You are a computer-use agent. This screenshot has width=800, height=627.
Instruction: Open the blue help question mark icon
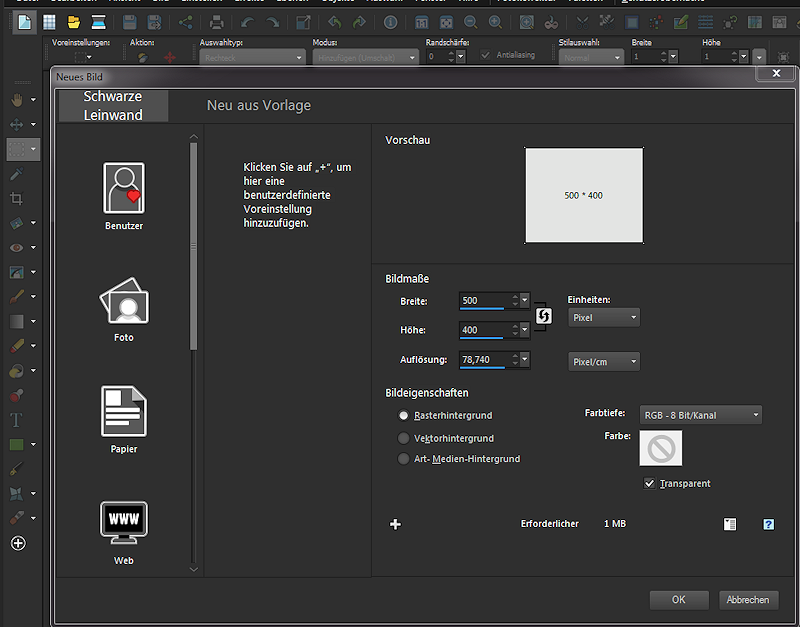pyautogui.click(x=769, y=524)
